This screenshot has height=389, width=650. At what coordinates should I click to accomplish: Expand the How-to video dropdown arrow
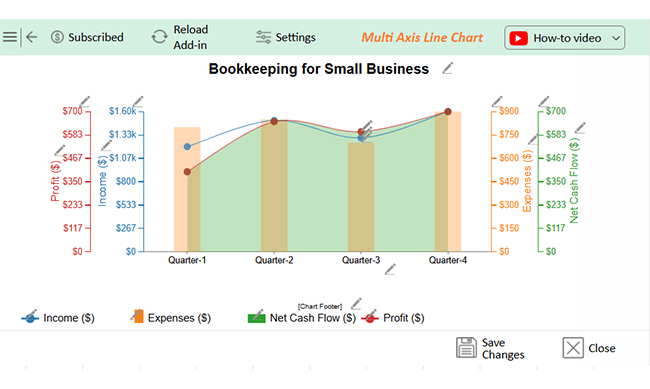click(x=616, y=38)
